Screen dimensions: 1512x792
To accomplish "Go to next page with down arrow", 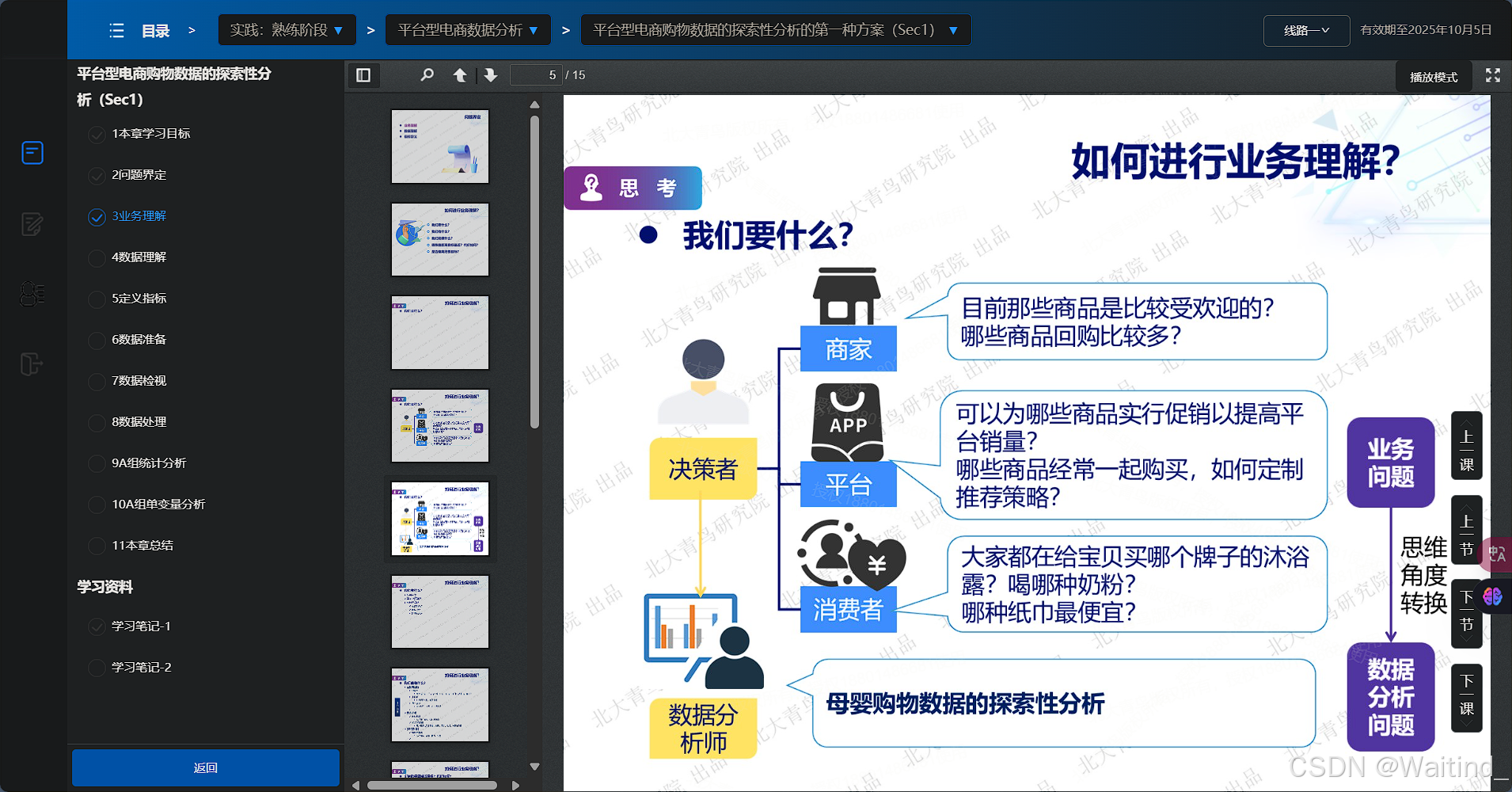I will point(491,75).
